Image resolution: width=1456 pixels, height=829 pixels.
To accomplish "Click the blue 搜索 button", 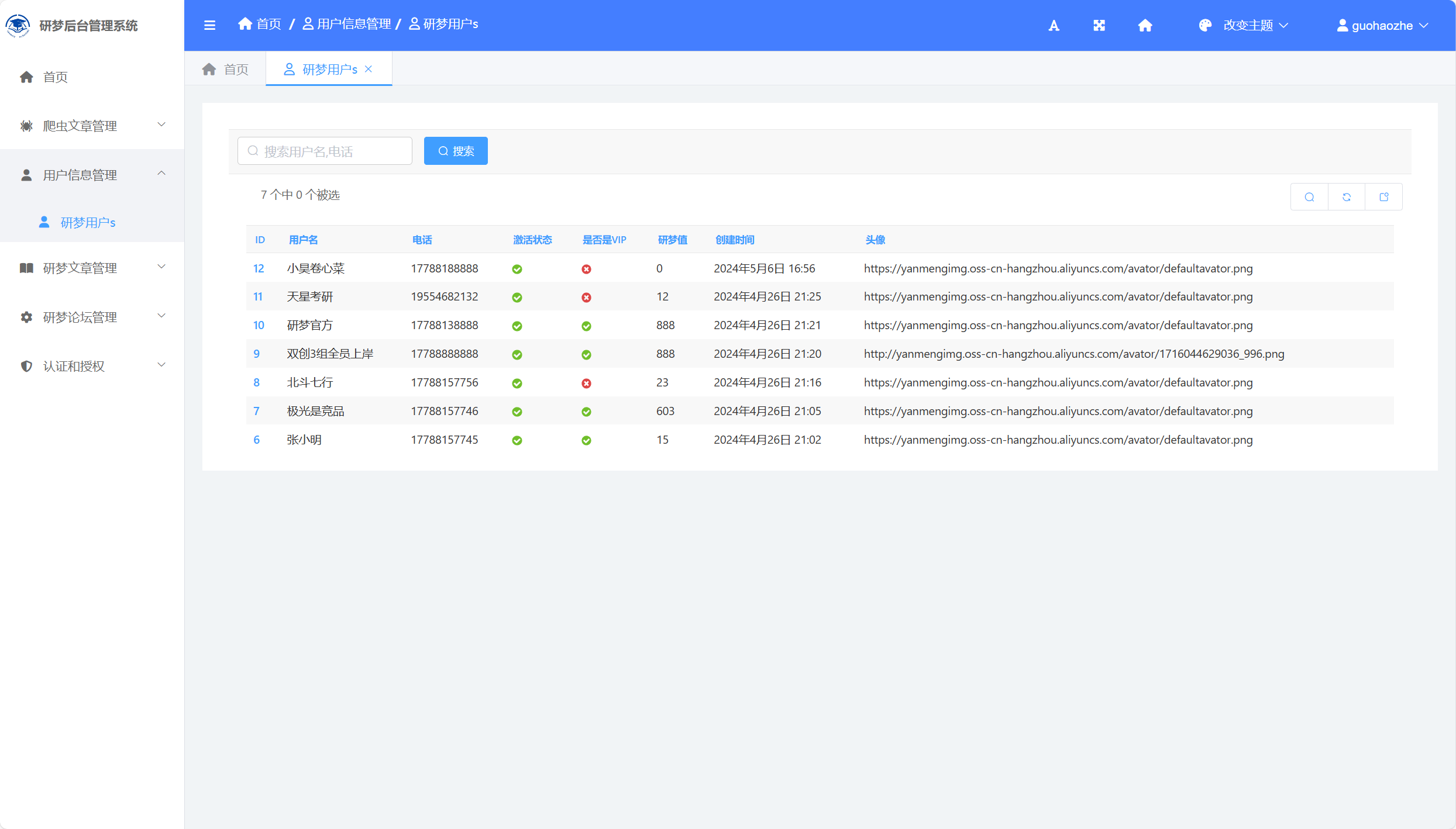I will [x=456, y=151].
